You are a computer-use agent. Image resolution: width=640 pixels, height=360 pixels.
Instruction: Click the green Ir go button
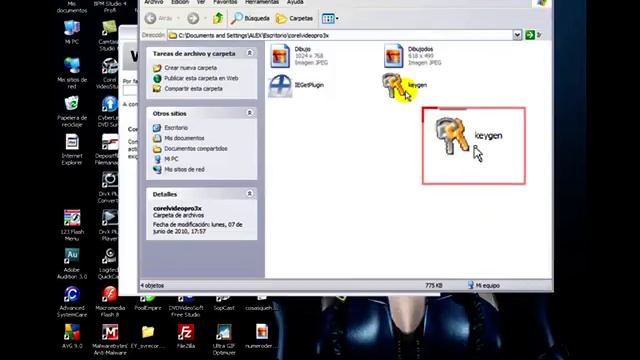tap(530, 35)
